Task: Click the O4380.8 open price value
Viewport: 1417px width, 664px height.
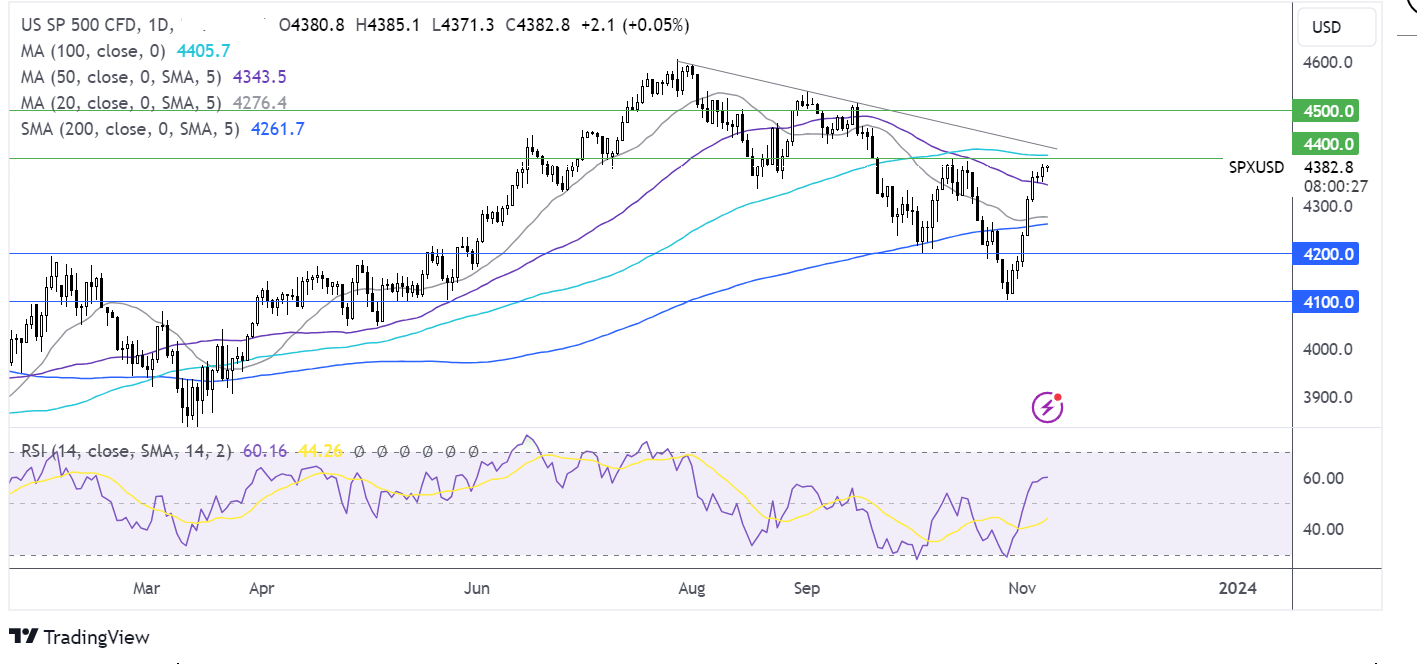Action: coord(310,24)
